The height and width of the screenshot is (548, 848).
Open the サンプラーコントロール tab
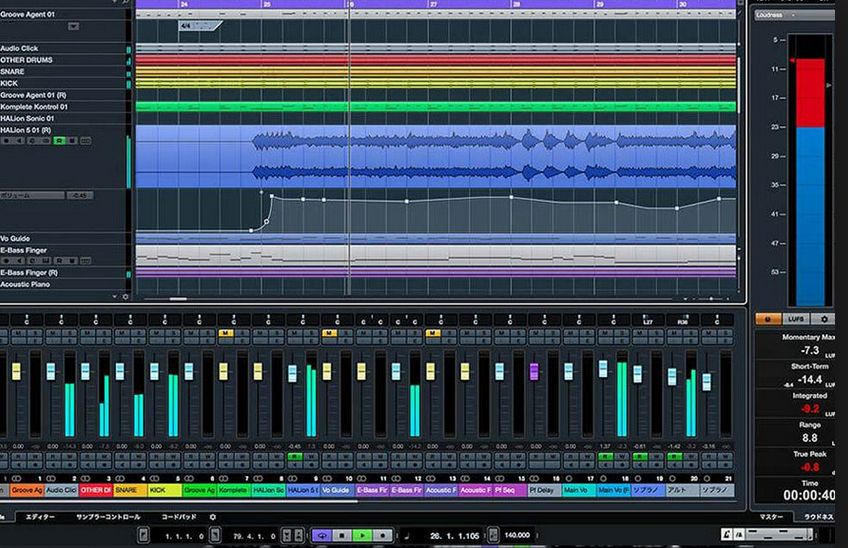[109, 517]
